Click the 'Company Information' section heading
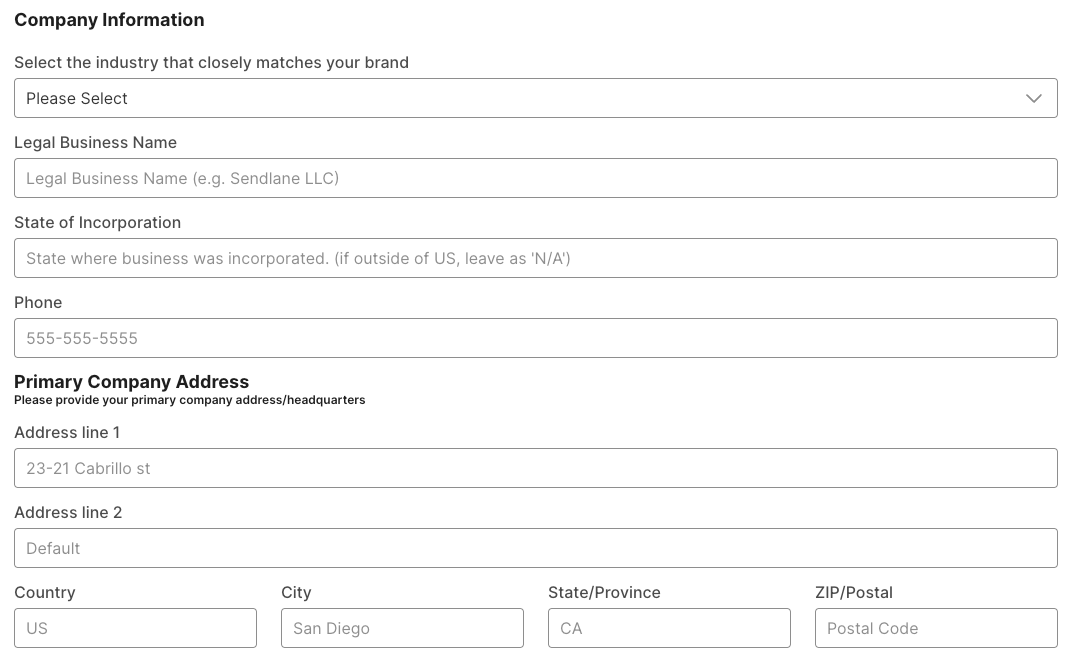Viewport: 1074px width, 670px height. click(109, 20)
